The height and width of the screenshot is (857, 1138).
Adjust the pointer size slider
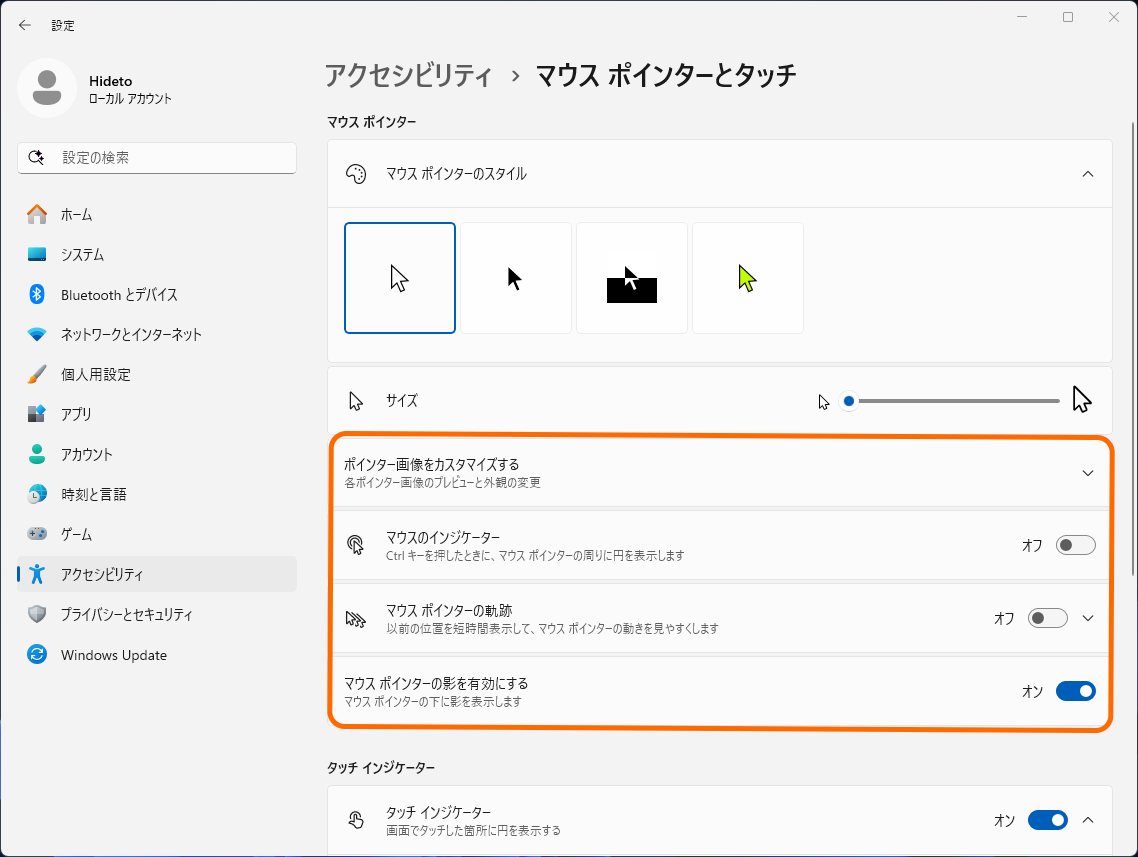pyautogui.click(x=848, y=399)
